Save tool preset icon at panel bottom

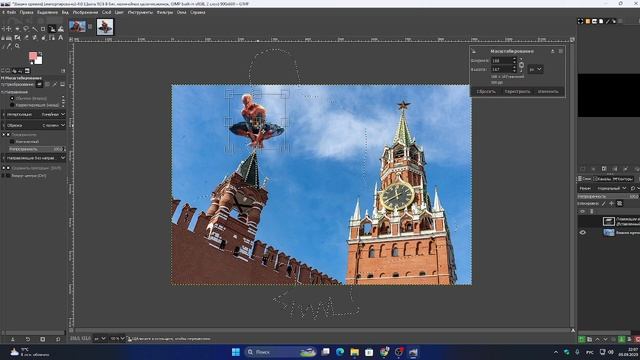click(12, 339)
